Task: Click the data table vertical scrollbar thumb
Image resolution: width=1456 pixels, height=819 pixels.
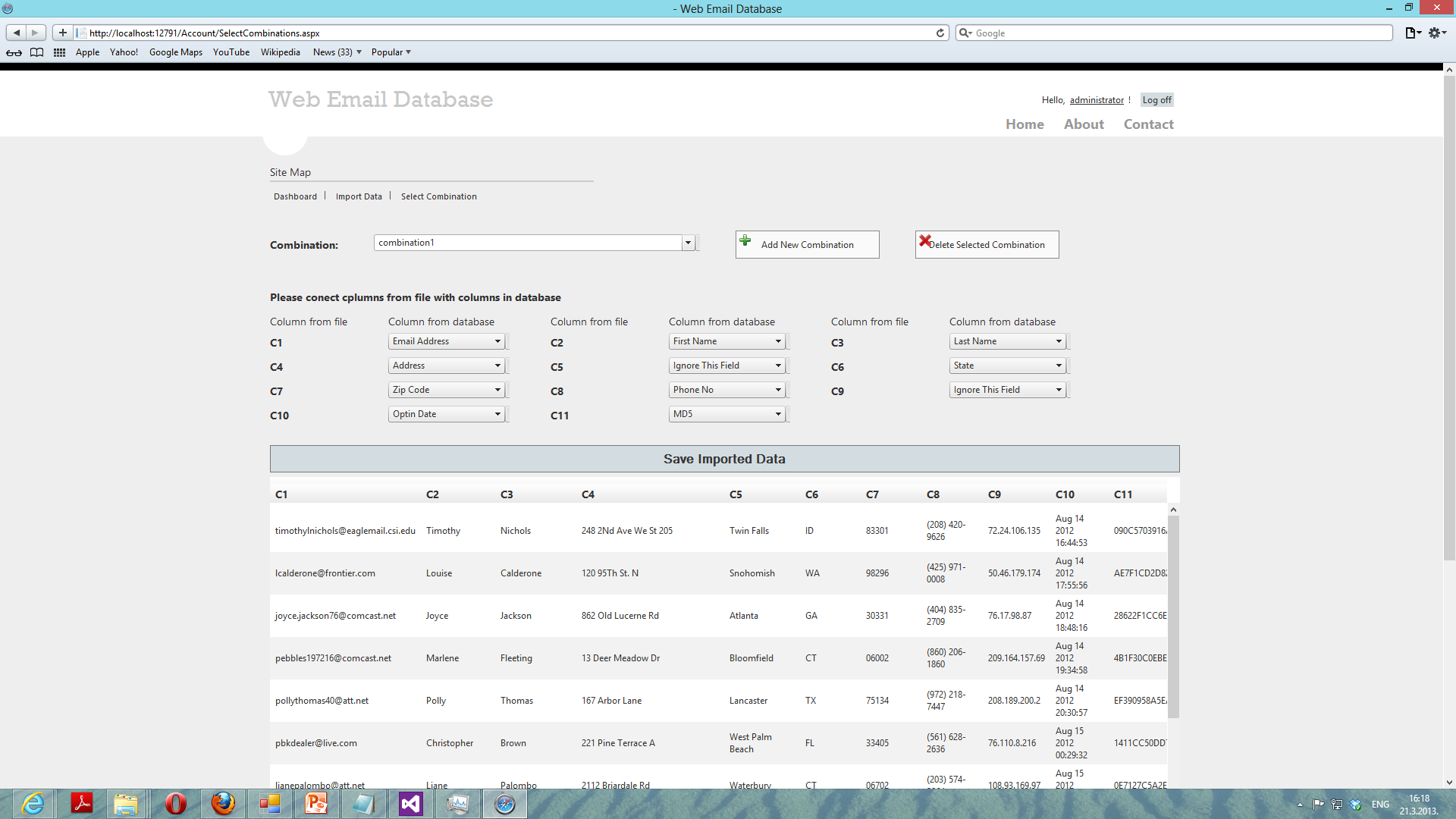Action: pos(1173,617)
